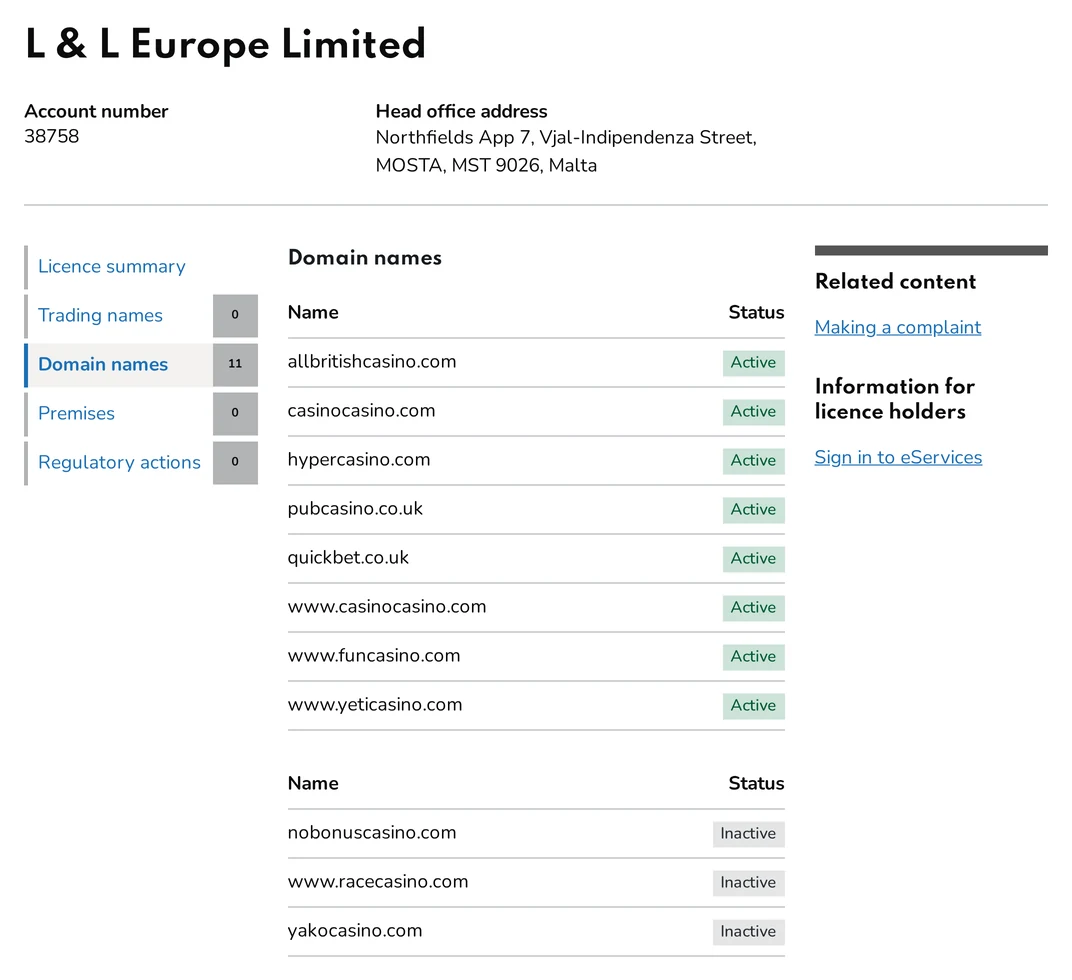Click the pubcasino.co.uk domain name
1072x980 pixels.
coord(355,509)
